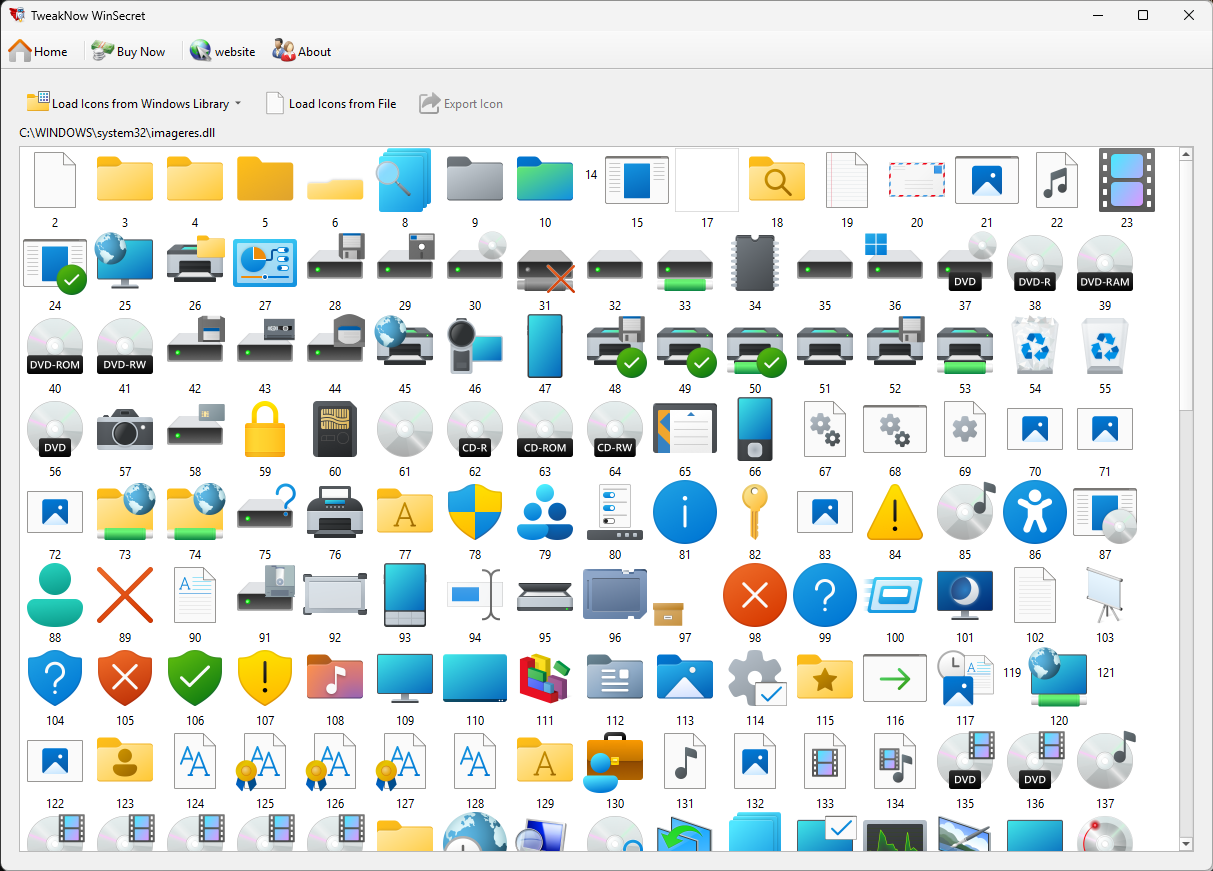Image resolution: width=1213 pixels, height=871 pixels.
Task: Select the mail envelope icon 20
Action: (917, 180)
